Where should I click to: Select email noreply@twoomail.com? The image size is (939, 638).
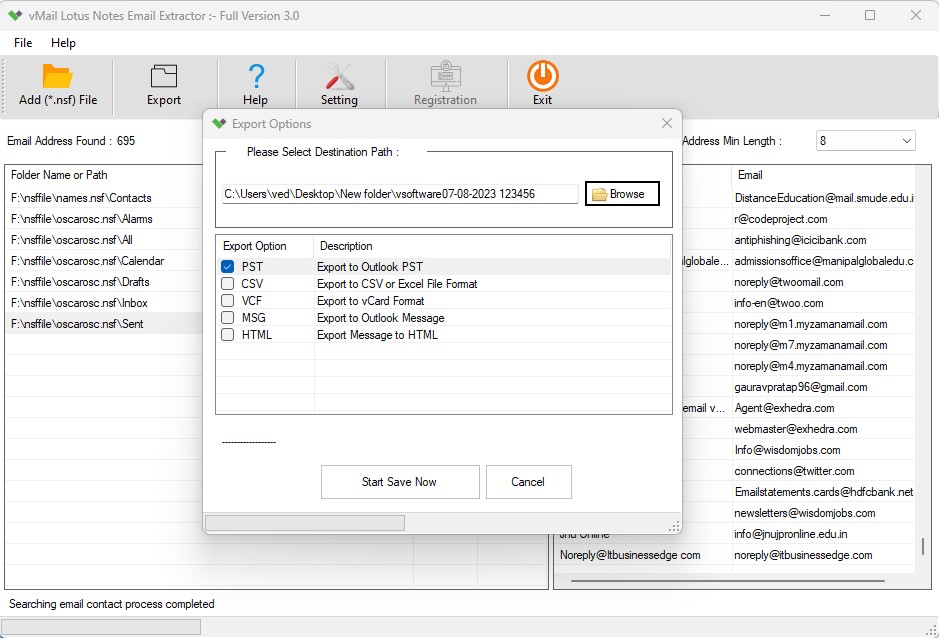789,282
